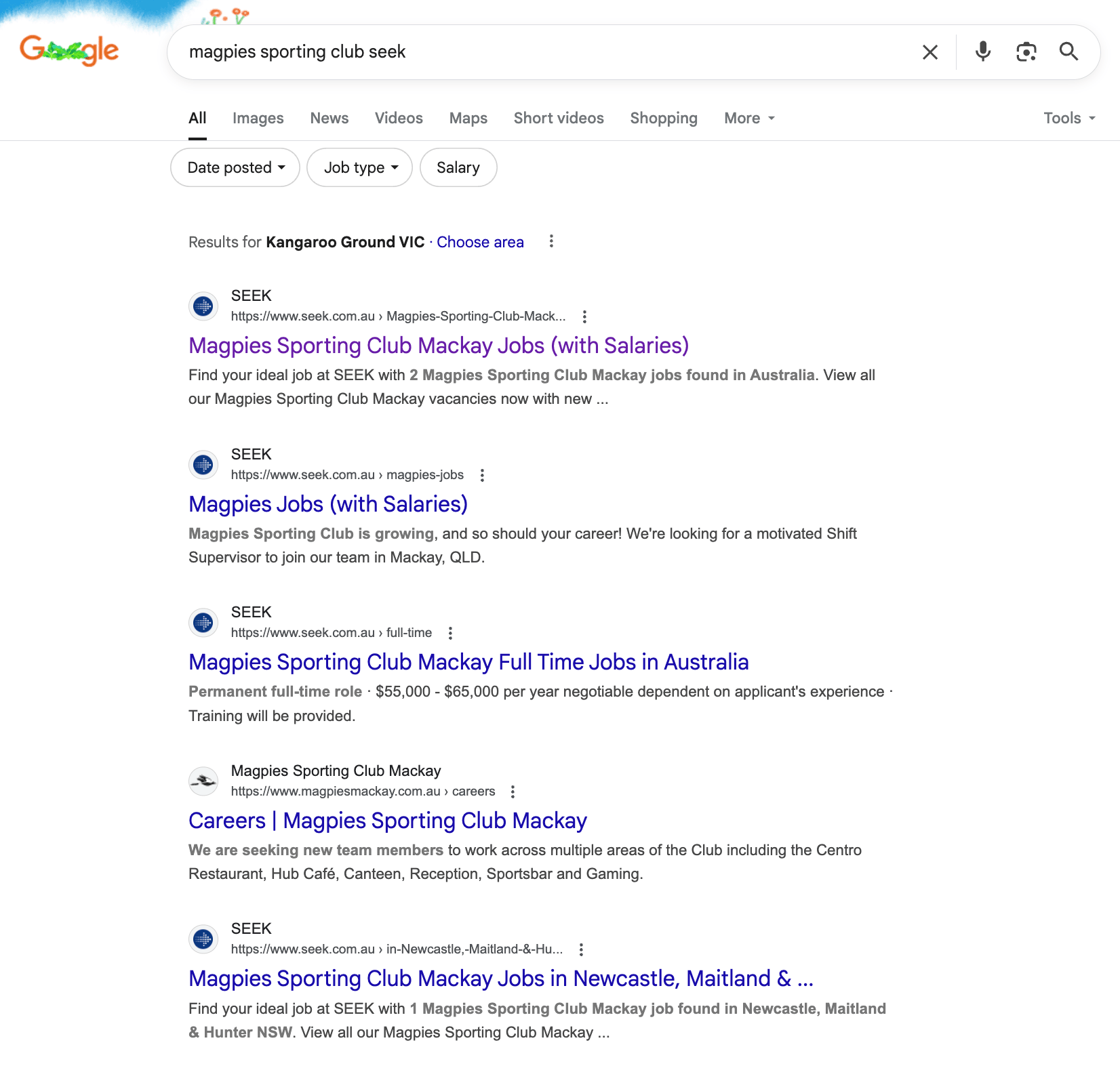Open Magpies Jobs (with Salaries) result
1120x1068 pixels.
[x=328, y=504]
